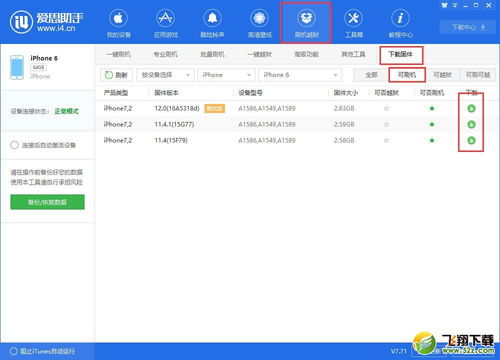This screenshot has width=500, height=360.
Task: Click the 固件大小 column header
Action: (346, 93)
